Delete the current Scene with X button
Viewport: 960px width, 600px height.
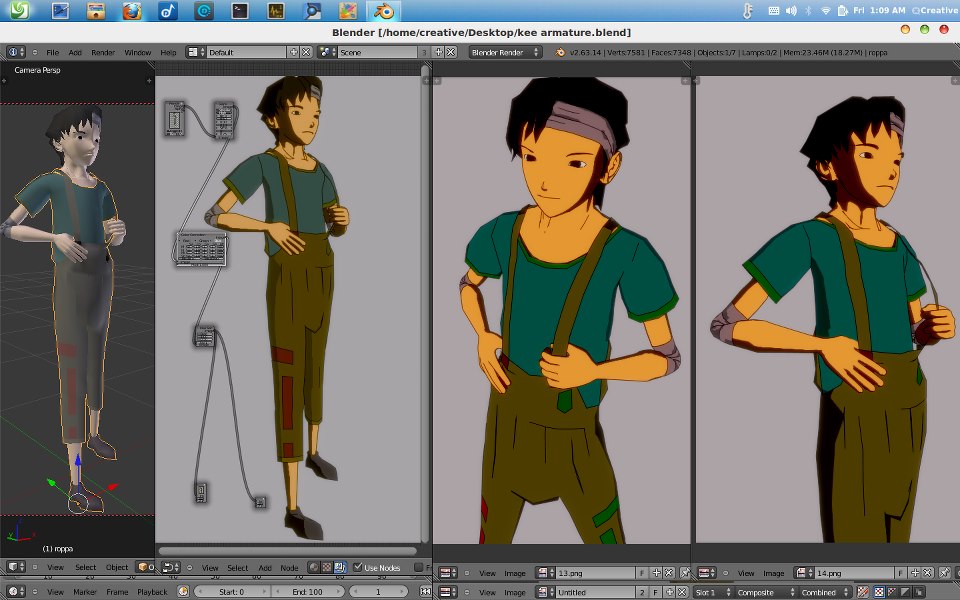(x=451, y=52)
